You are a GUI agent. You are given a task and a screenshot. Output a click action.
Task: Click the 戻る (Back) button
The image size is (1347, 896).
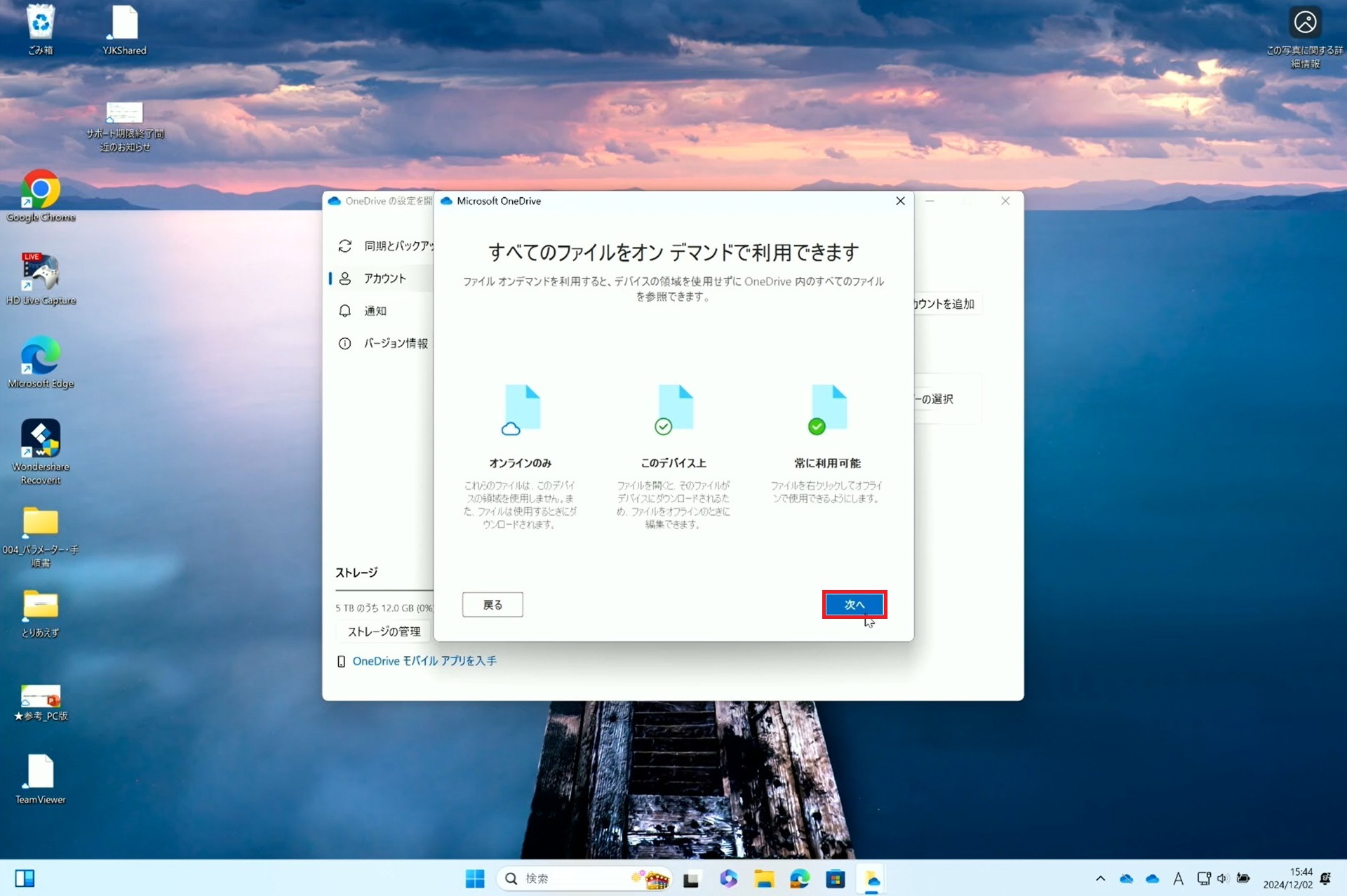(x=492, y=604)
